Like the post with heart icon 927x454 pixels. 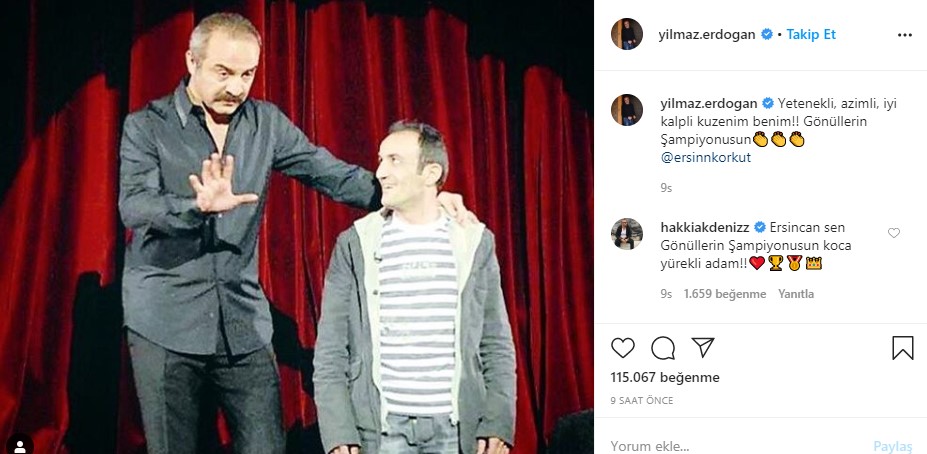pyautogui.click(x=623, y=348)
